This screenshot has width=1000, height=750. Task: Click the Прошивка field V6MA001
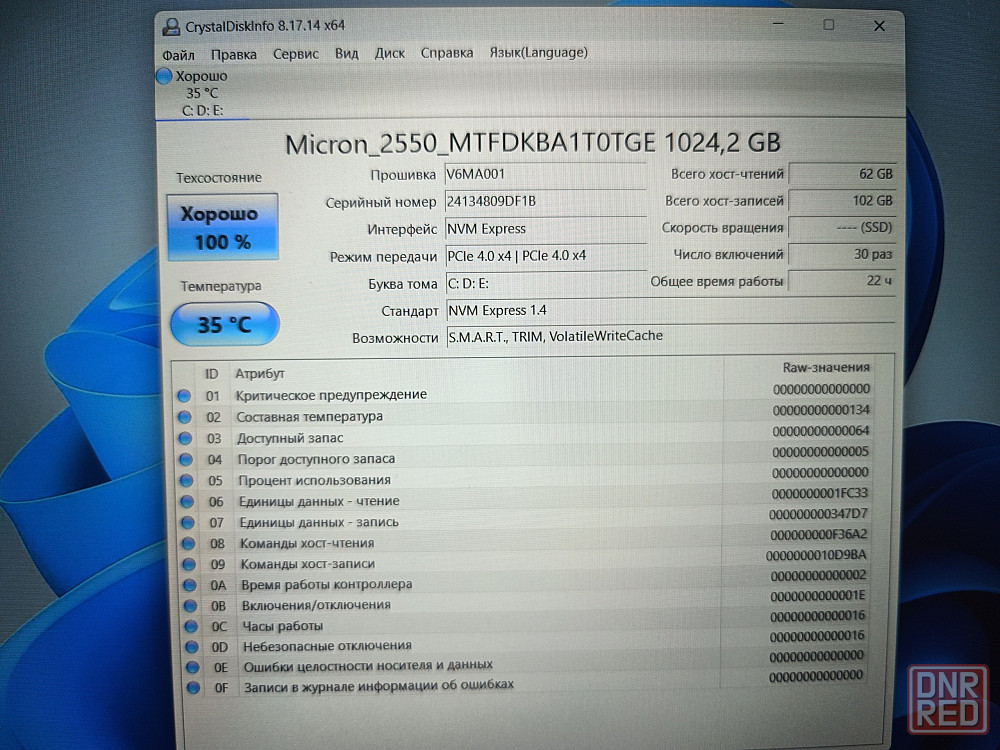pos(545,174)
